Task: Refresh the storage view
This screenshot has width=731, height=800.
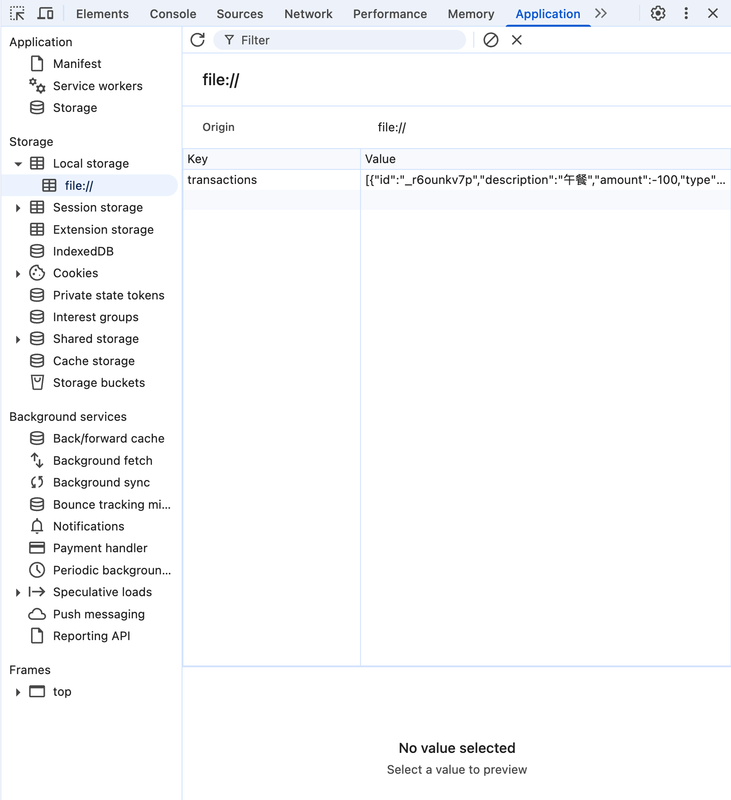Action: 197,40
